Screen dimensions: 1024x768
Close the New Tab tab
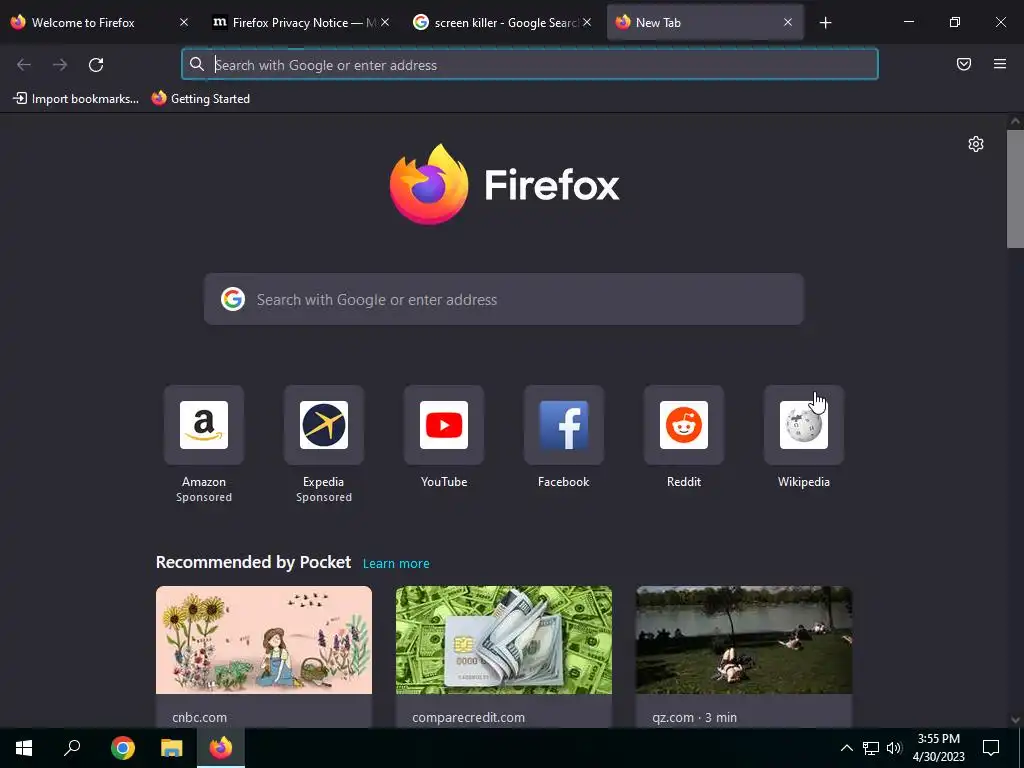pyautogui.click(x=788, y=22)
